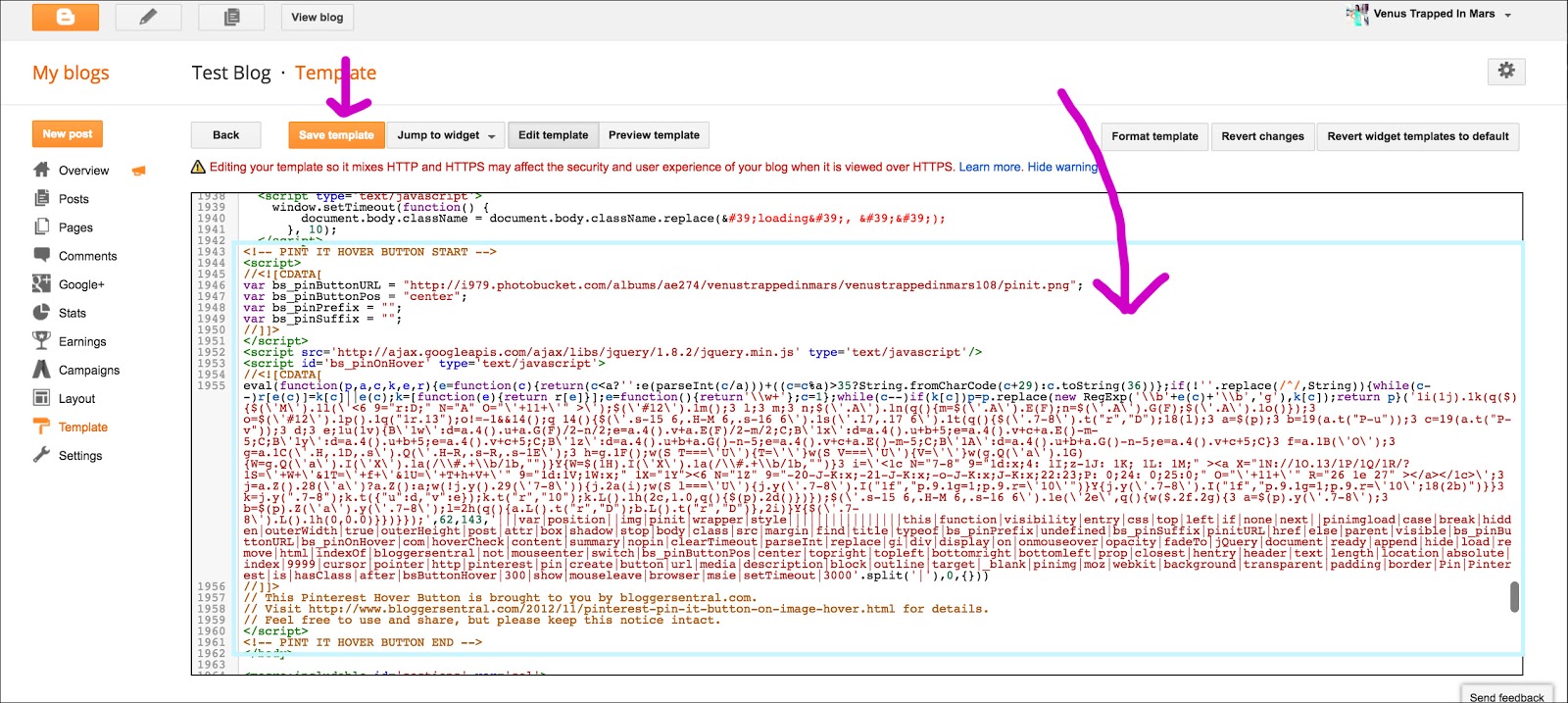Viewport: 1568px width, 703px height.
Task: Open the settings gear icon
Action: [1506, 71]
